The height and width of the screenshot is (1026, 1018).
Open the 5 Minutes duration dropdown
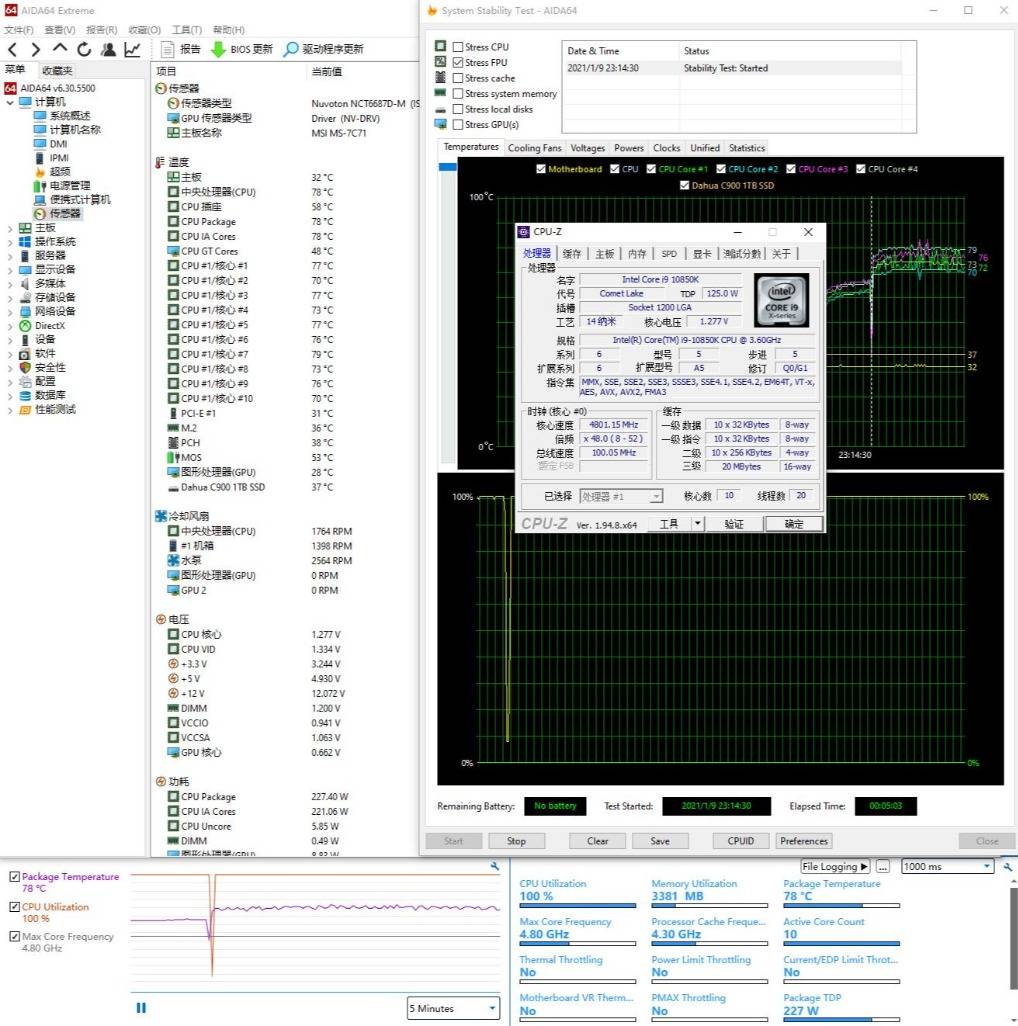pos(453,1008)
